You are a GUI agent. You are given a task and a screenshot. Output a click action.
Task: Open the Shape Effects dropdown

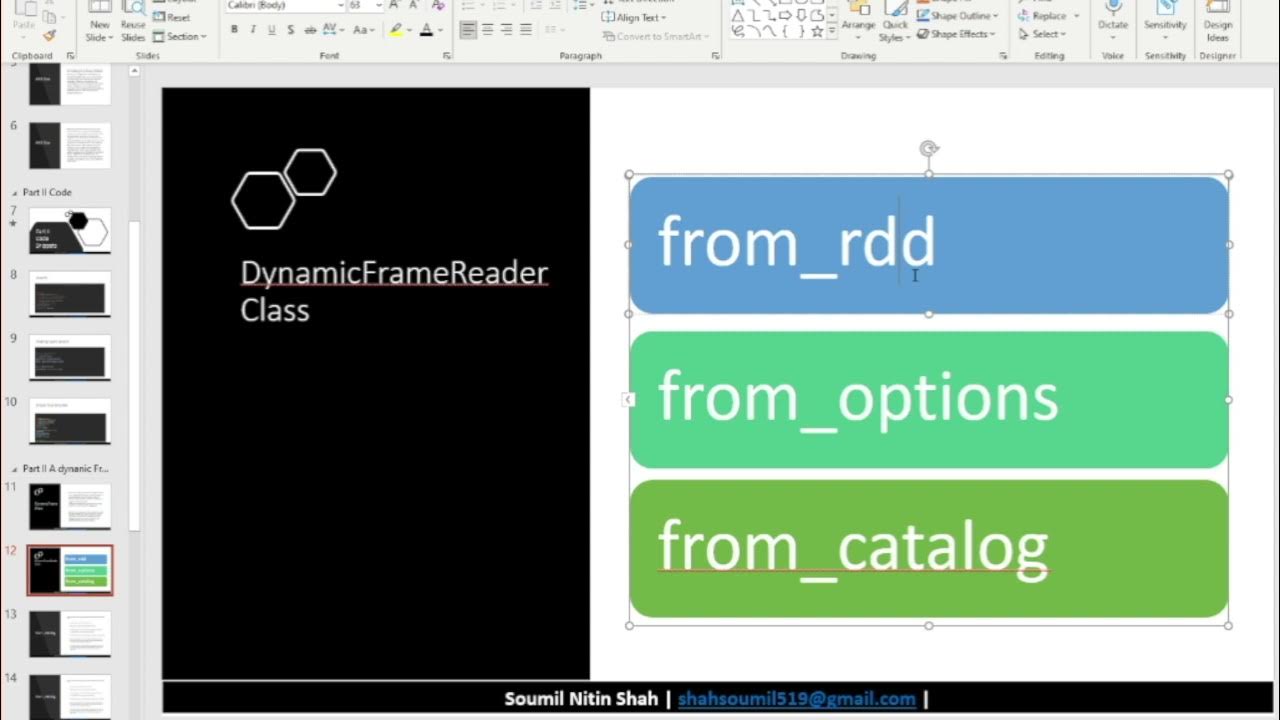[955, 34]
